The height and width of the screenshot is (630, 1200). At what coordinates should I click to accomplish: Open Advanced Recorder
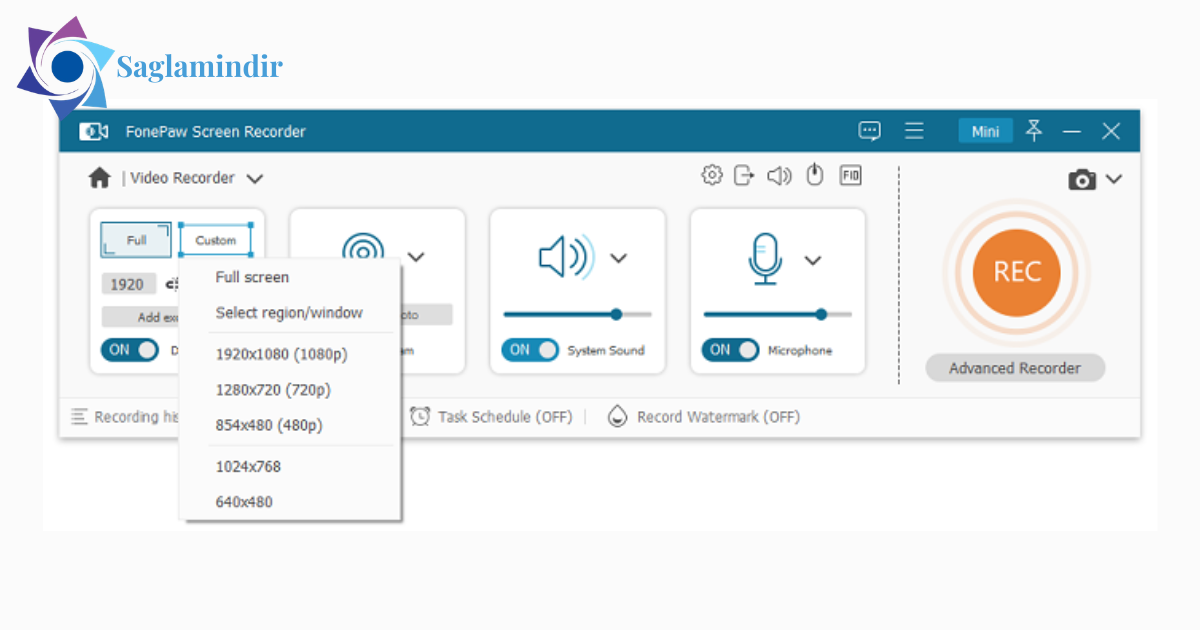point(1015,368)
